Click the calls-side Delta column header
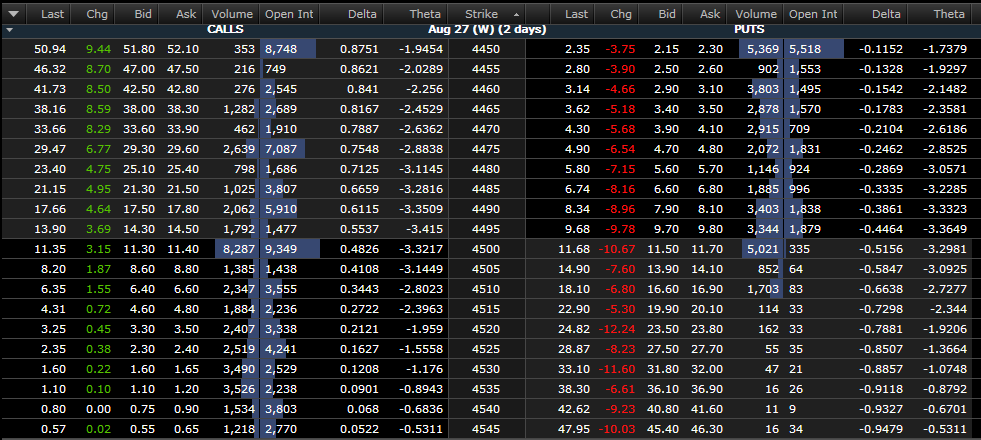Viewport: 981px width, 440px height. [361, 14]
